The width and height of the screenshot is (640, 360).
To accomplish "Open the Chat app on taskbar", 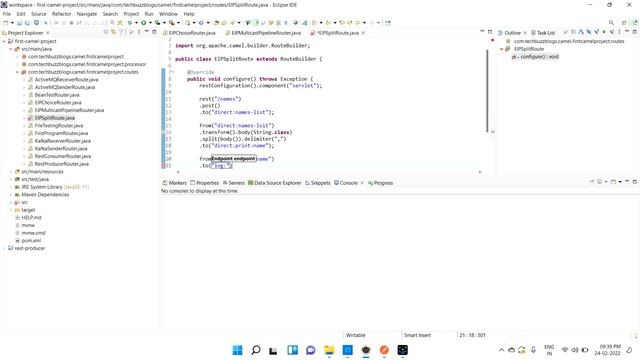I will click(311, 350).
